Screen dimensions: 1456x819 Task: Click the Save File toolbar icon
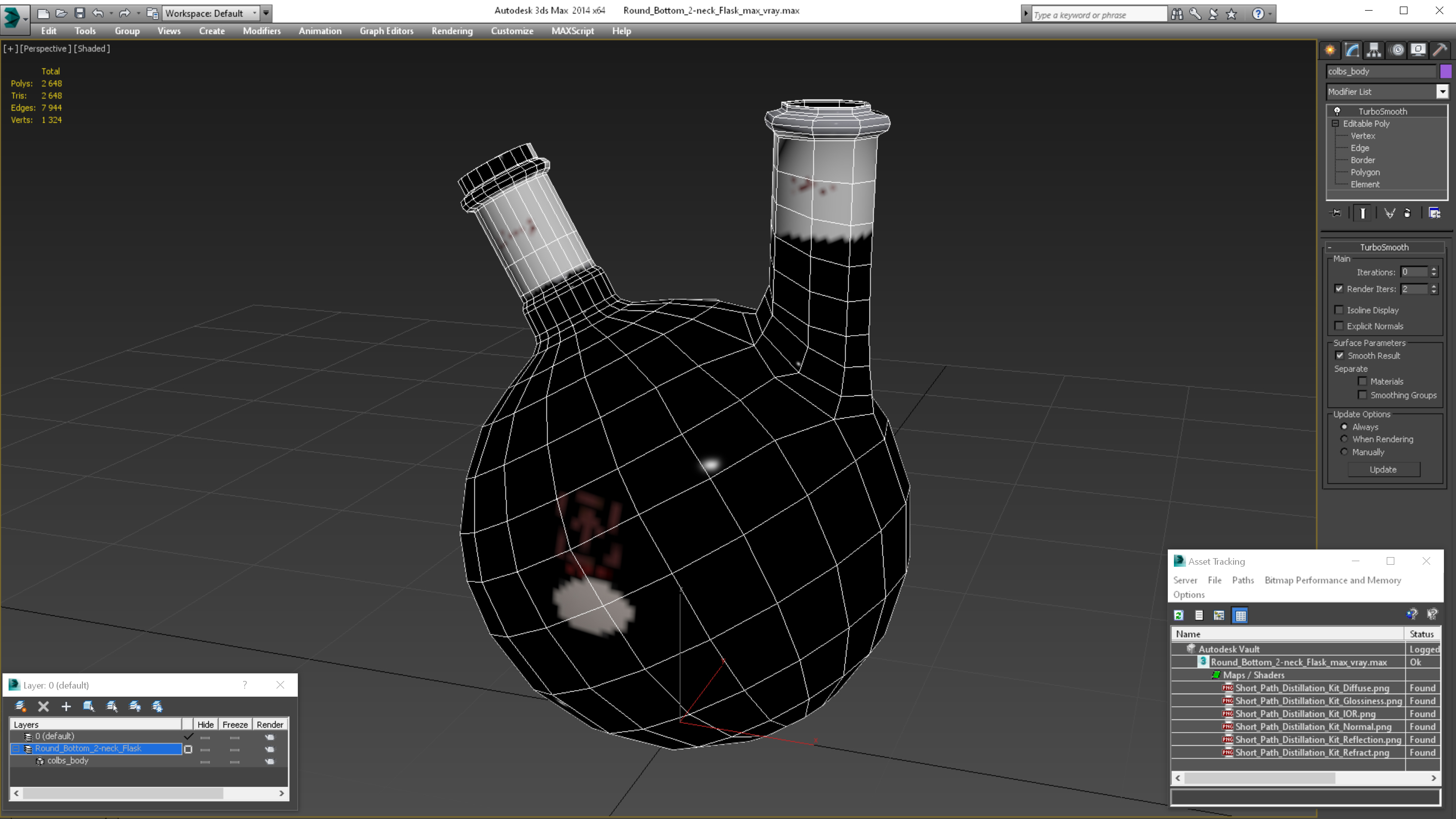point(80,13)
